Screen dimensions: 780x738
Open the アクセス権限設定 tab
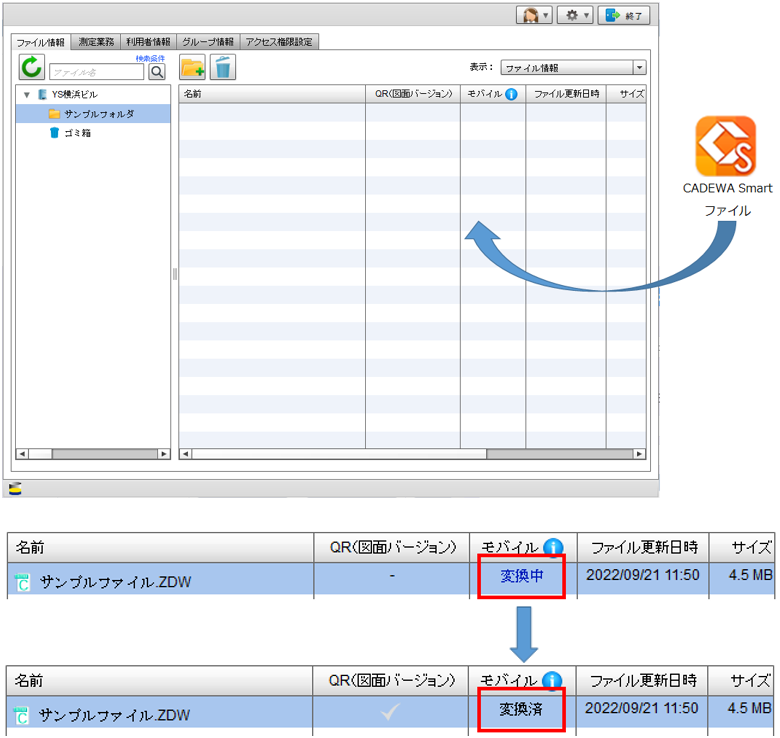pyautogui.click(x=279, y=42)
